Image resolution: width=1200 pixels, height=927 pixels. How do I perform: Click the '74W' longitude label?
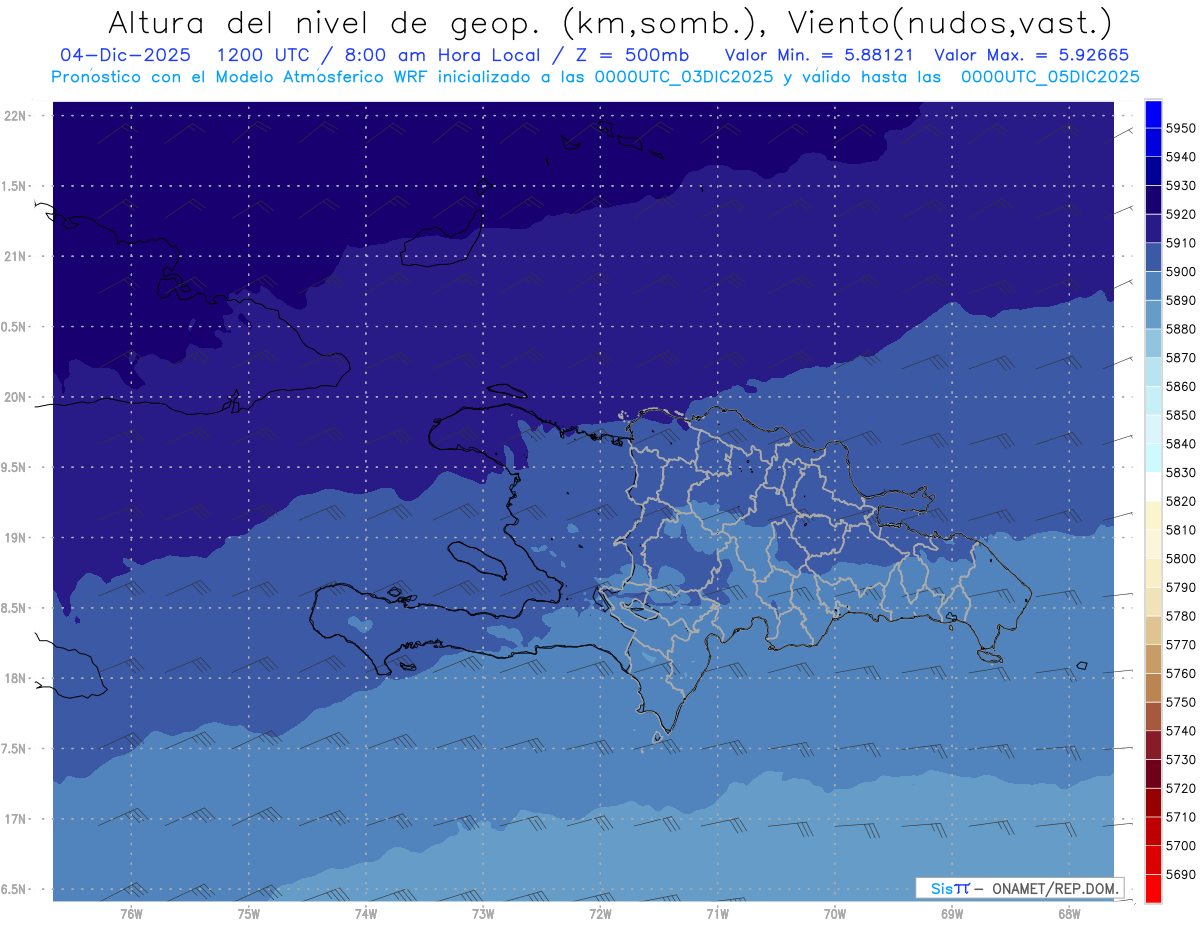(366, 914)
